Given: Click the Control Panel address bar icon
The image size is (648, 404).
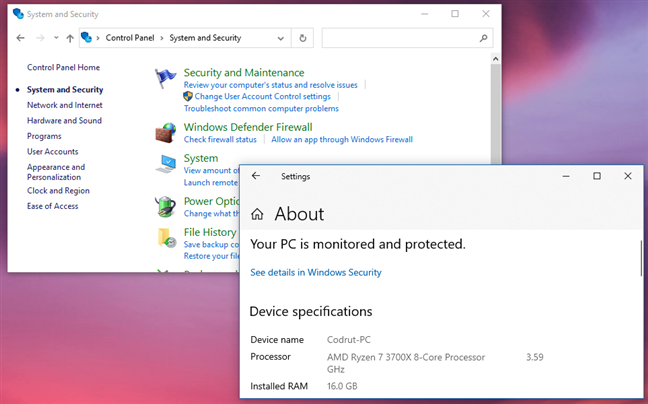Looking at the screenshot, I should click(86, 38).
